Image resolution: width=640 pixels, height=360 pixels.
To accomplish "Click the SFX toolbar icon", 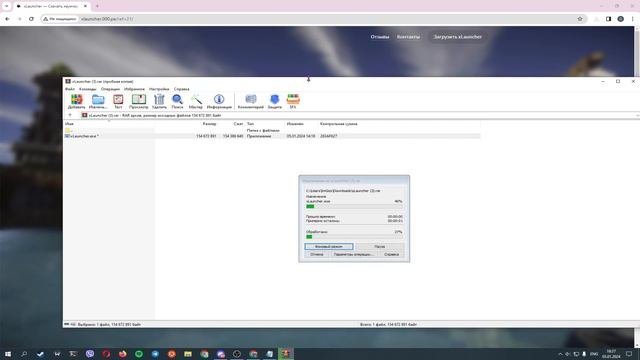I will [293, 101].
